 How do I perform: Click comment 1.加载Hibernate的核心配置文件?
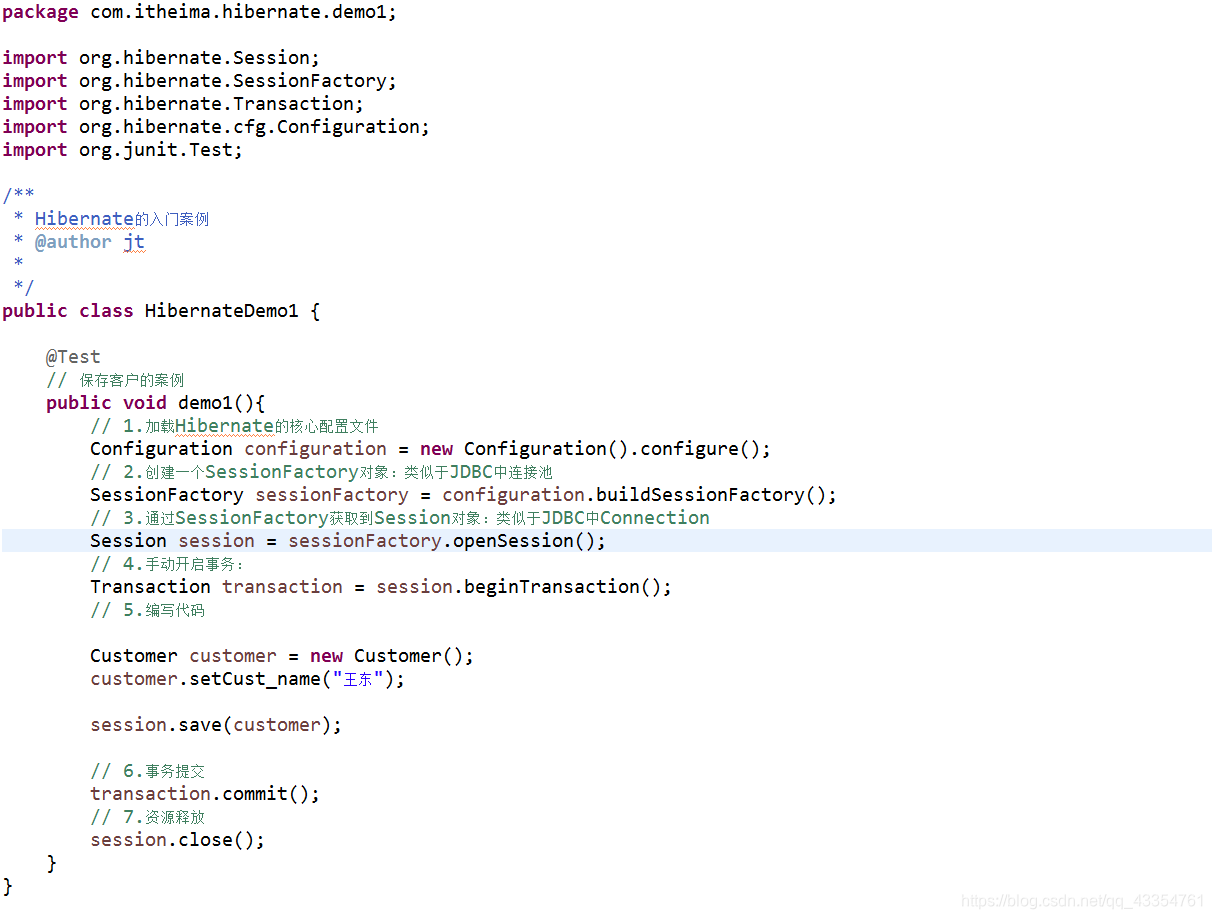pos(235,426)
